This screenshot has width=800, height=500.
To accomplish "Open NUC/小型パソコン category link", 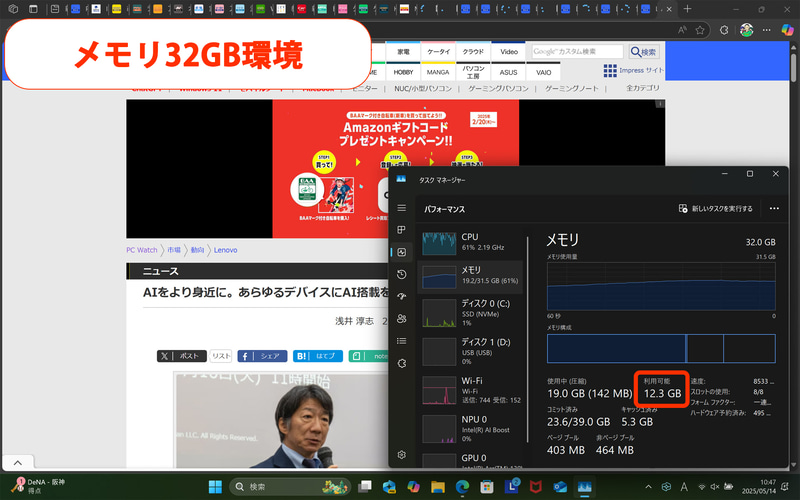I will click(423, 88).
